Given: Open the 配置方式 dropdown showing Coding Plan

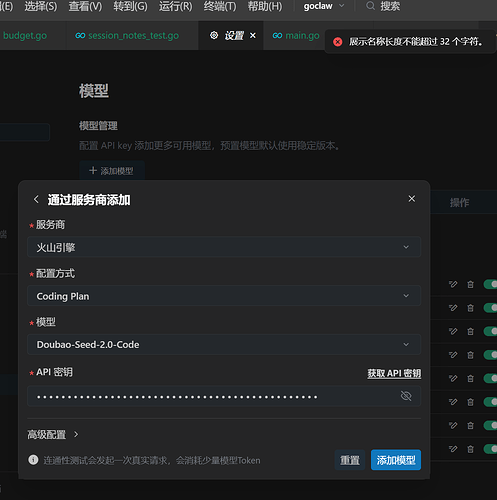Looking at the screenshot, I should click(224, 296).
